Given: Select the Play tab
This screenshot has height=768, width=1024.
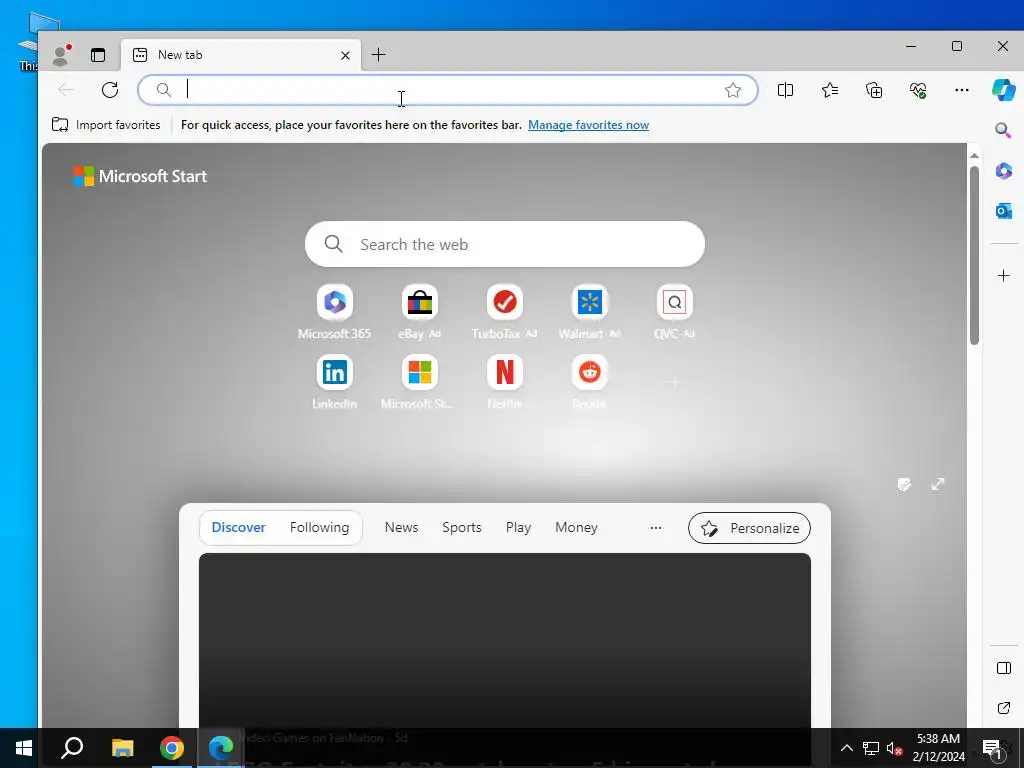Looking at the screenshot, I should (x=519, y=528).
